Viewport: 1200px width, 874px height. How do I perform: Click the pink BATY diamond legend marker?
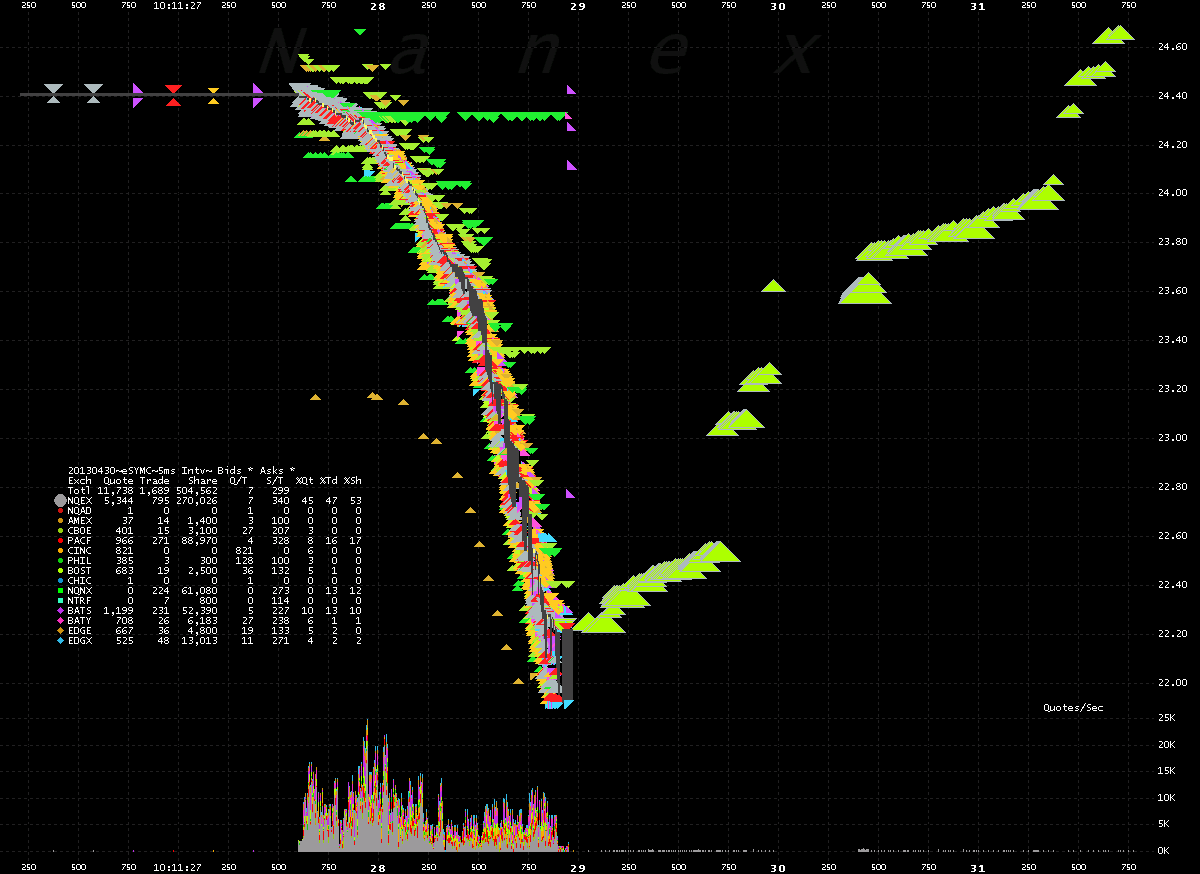click(60, 620)
